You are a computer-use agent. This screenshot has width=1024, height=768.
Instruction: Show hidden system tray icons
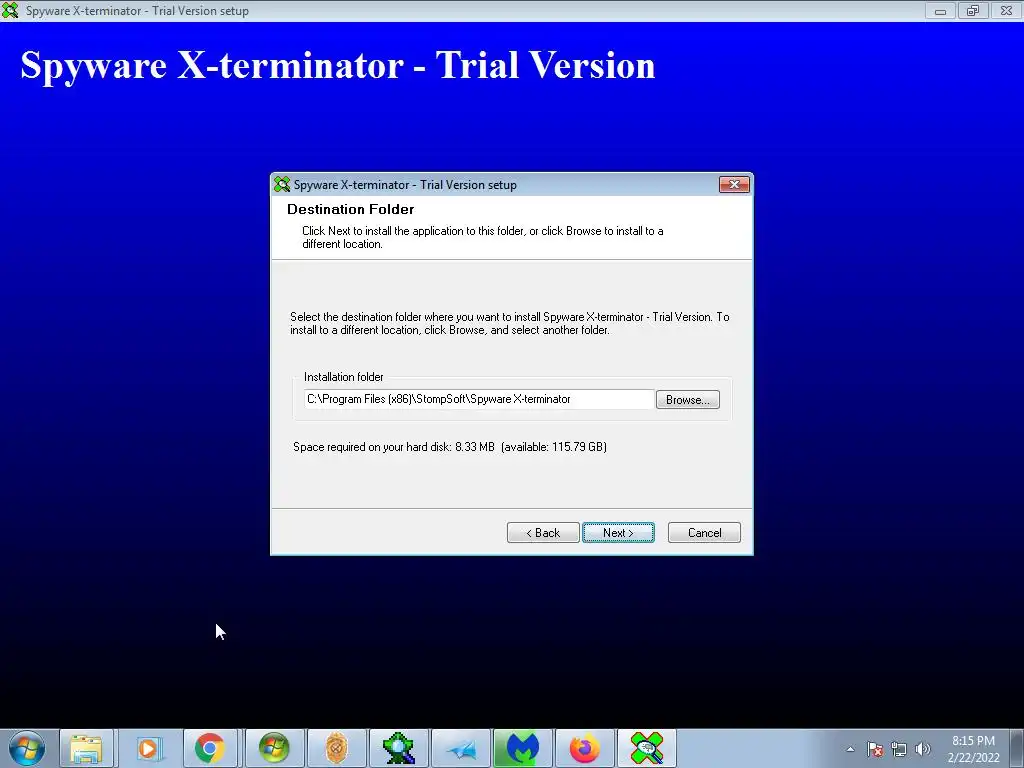850,749
